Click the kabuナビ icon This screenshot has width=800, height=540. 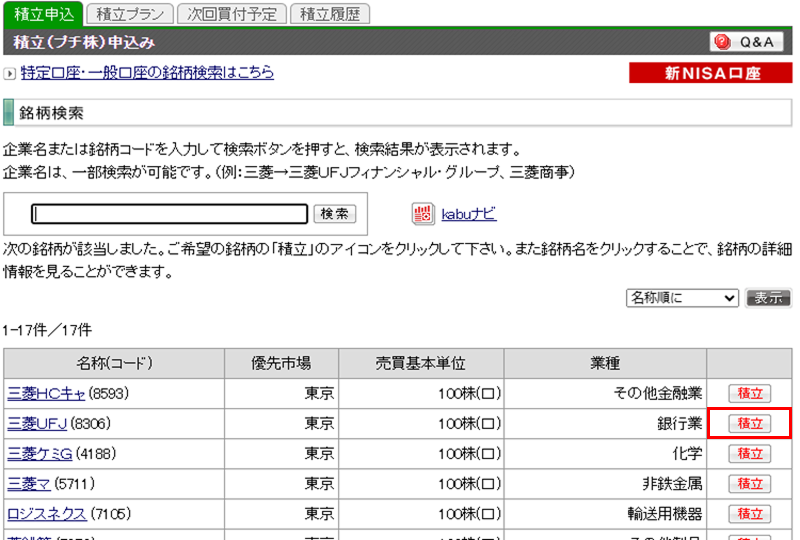pos(422,214)
